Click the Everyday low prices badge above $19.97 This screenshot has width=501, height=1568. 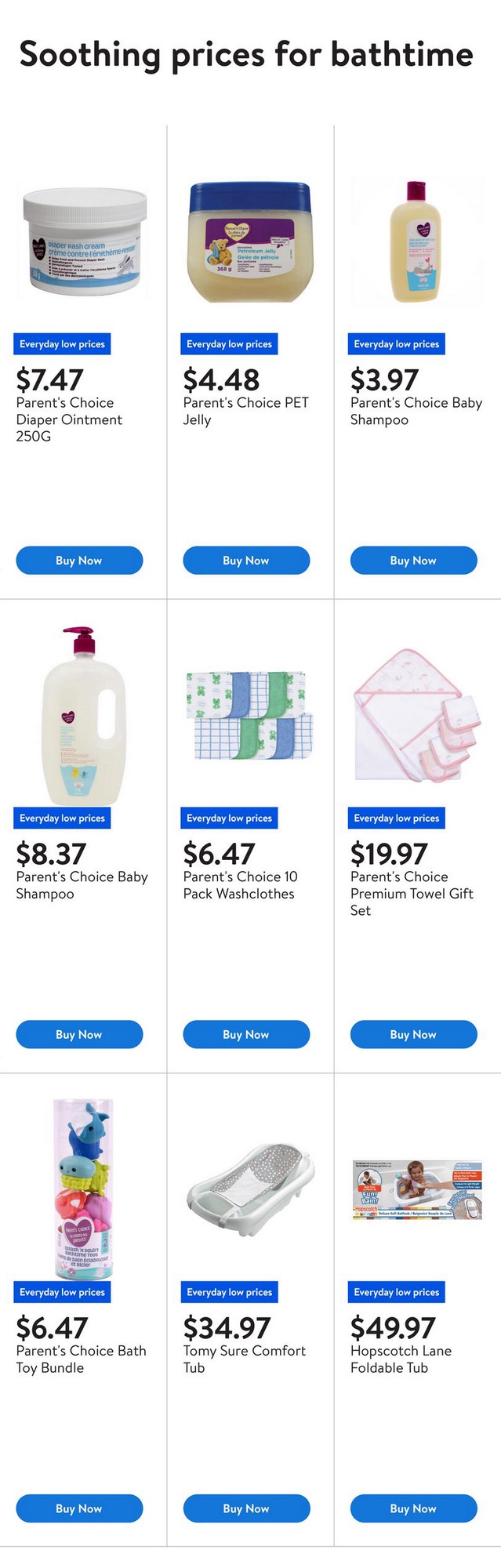pyautogui.click(x=396, y=818)
